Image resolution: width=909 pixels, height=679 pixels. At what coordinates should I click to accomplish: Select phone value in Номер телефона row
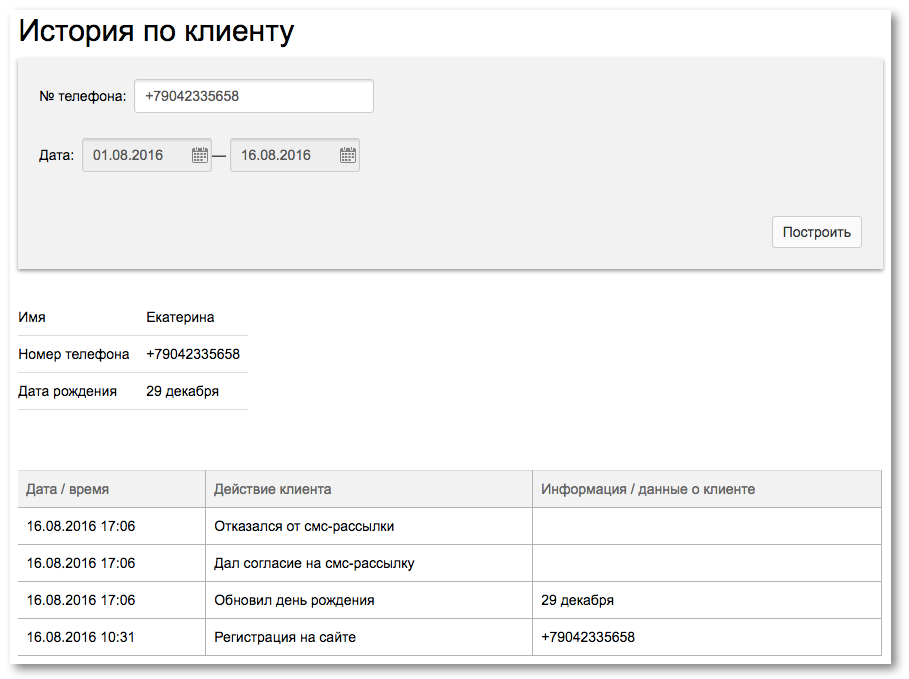(193, 354)
